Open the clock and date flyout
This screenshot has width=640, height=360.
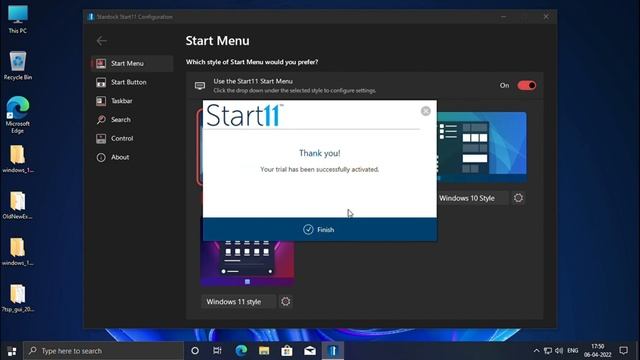(598, 351)
